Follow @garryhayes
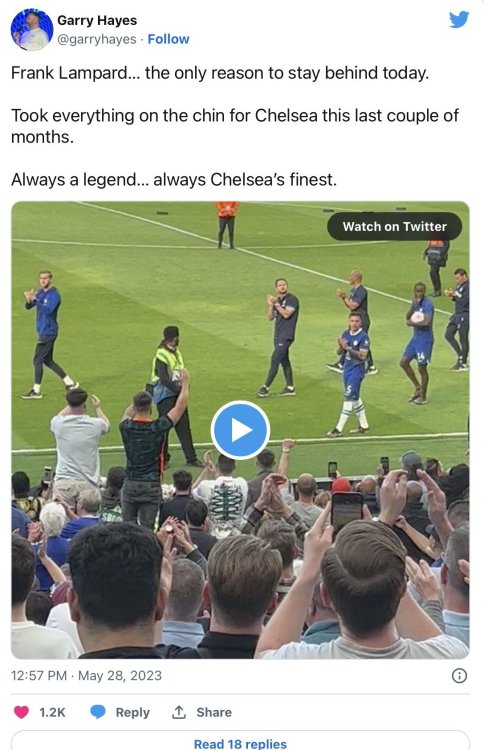The height and width of the screenshot is (750, 484). pos(168,39)
